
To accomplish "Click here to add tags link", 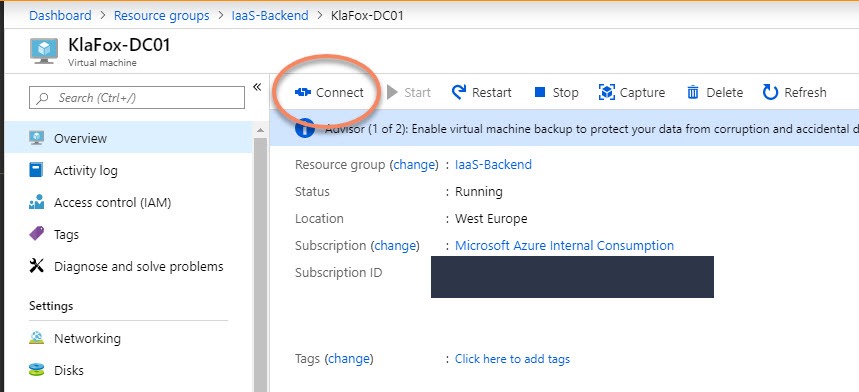I will pyautogui.click(x=512, y=359).
